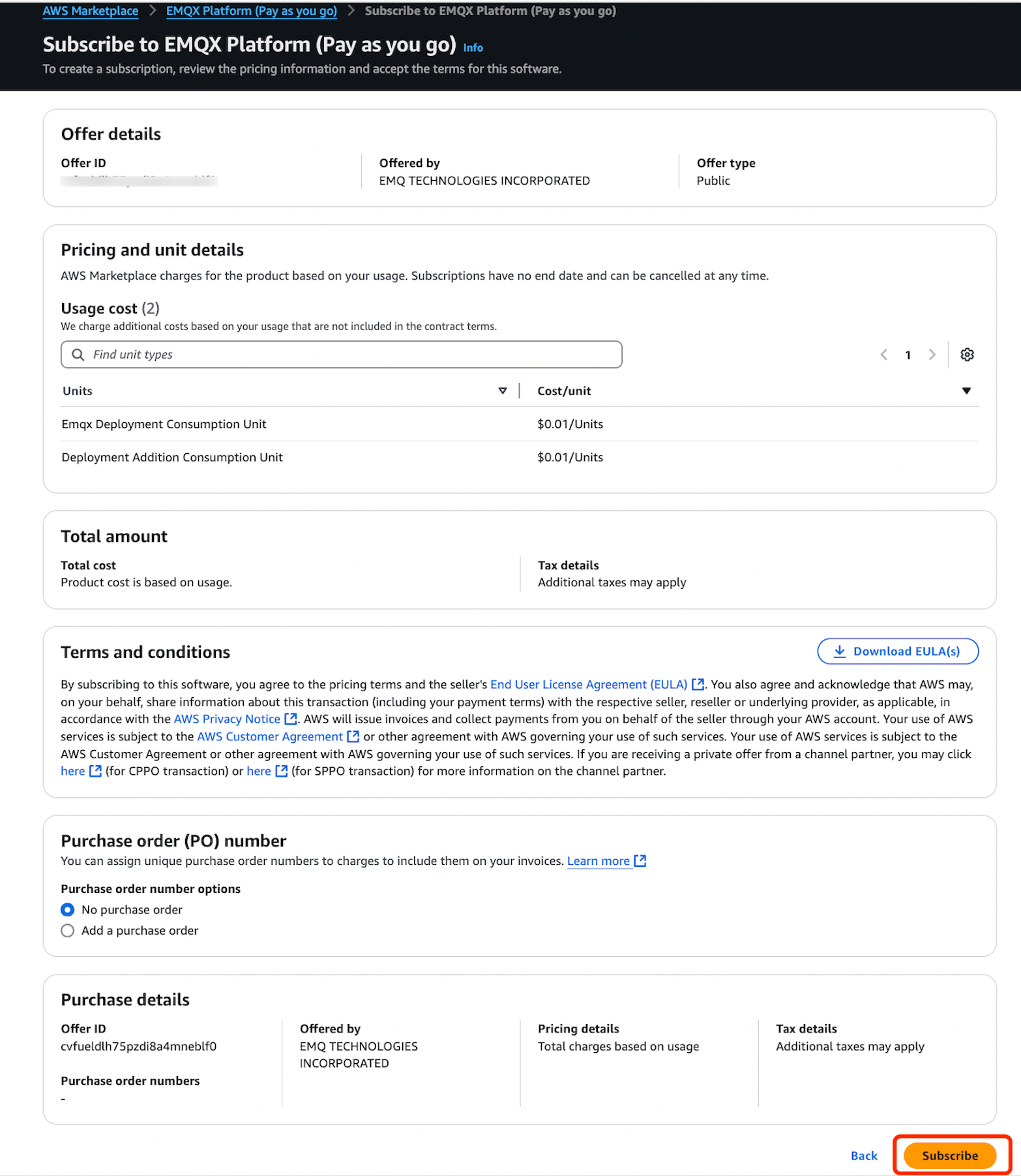Choose Add a purchase order option
This screenshot has width=1021, height=1176.
pos(67,930)
